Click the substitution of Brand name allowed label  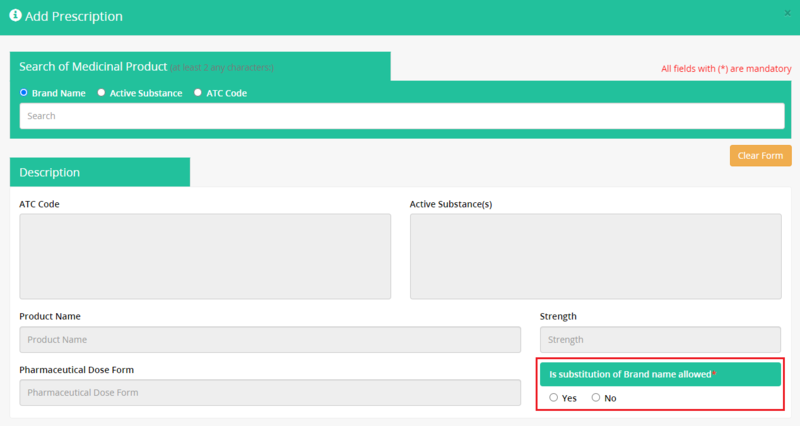click(x=631, y=374)
